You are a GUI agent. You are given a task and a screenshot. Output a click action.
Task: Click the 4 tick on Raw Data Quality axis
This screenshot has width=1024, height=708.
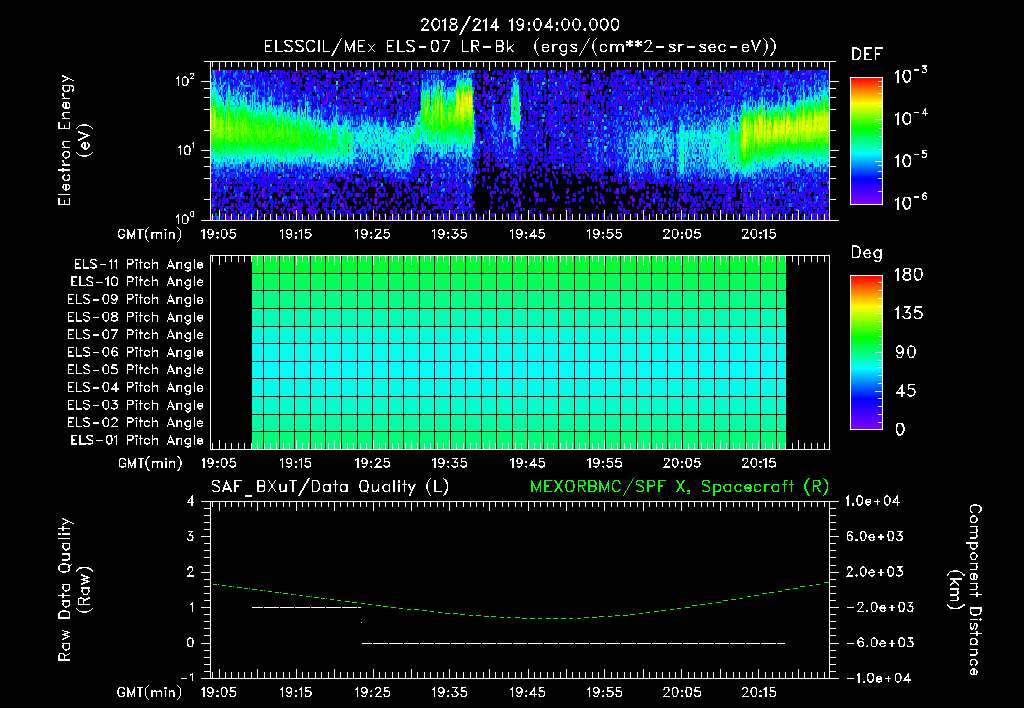(191, 501)
